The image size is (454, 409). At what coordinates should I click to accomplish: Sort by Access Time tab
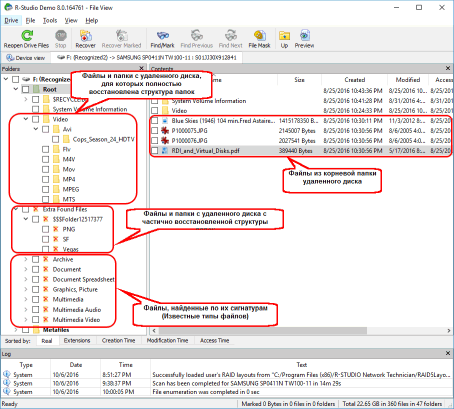[x=214, y=341]
